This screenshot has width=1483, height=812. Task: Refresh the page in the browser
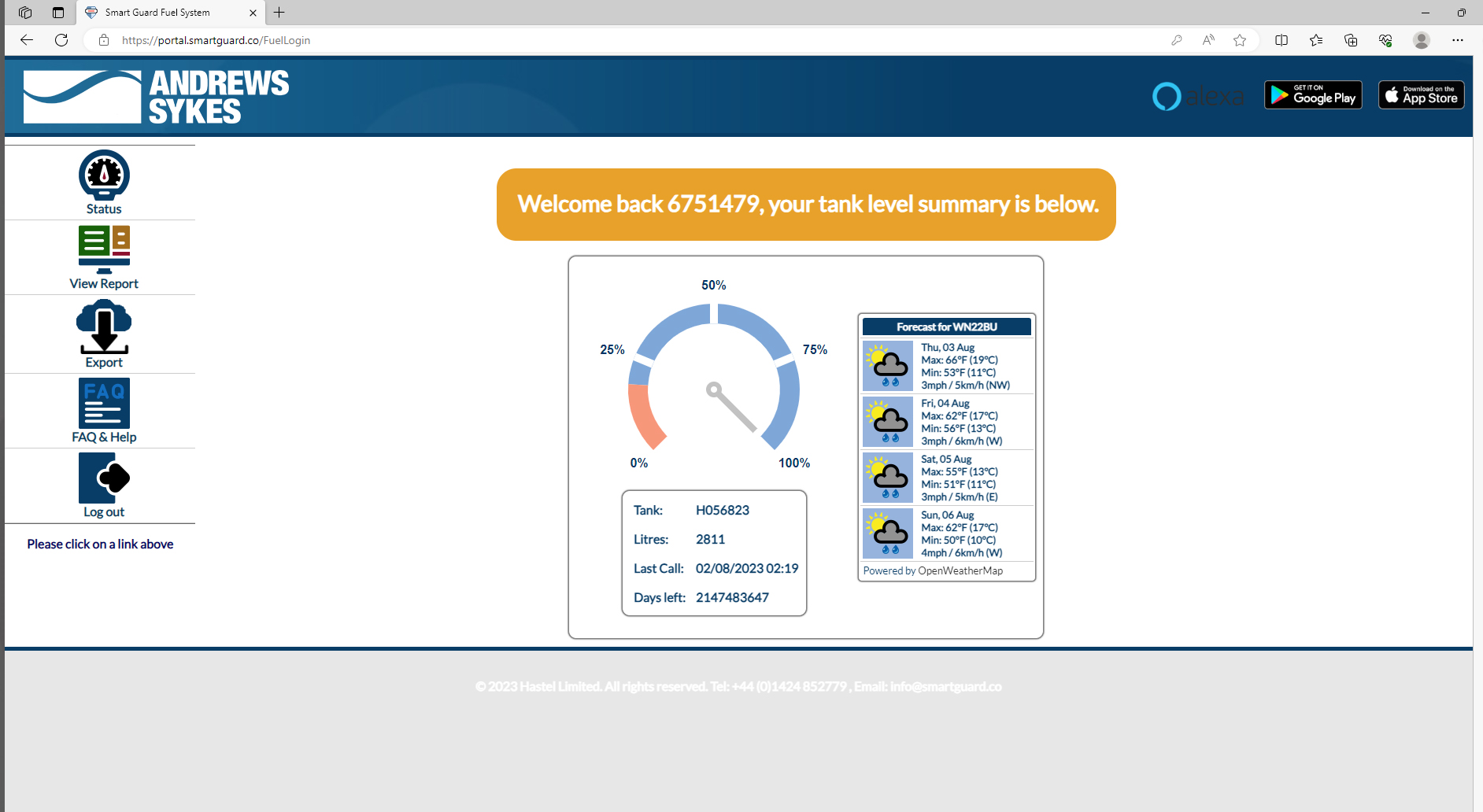point(61,39)
